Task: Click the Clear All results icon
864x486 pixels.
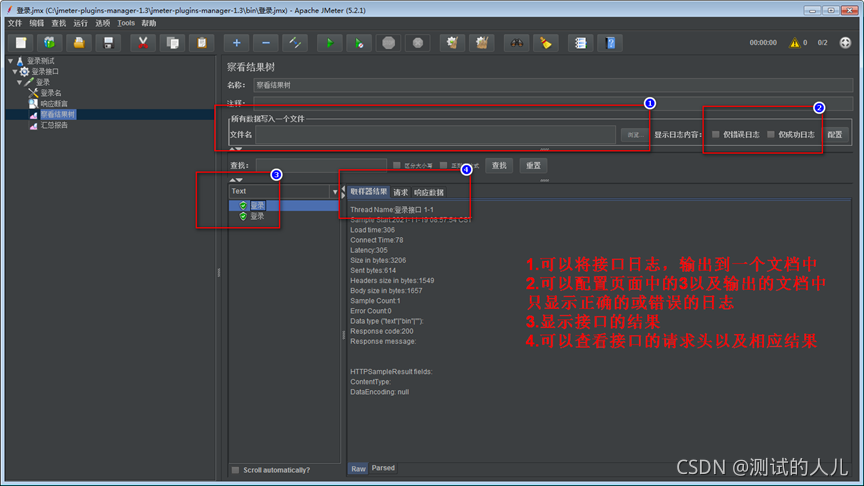Action: coord(482,43)
